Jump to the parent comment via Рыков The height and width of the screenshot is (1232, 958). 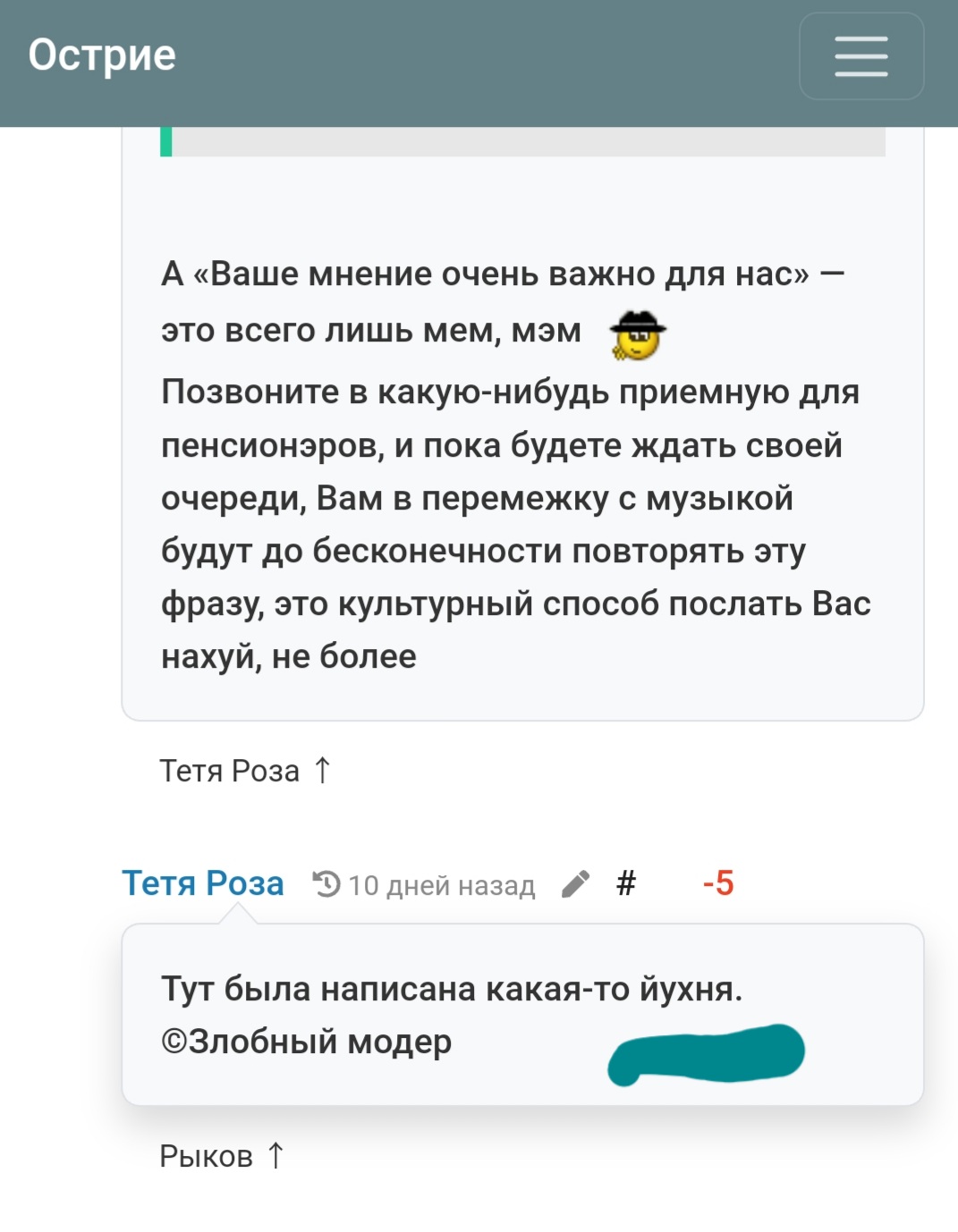223,1156
